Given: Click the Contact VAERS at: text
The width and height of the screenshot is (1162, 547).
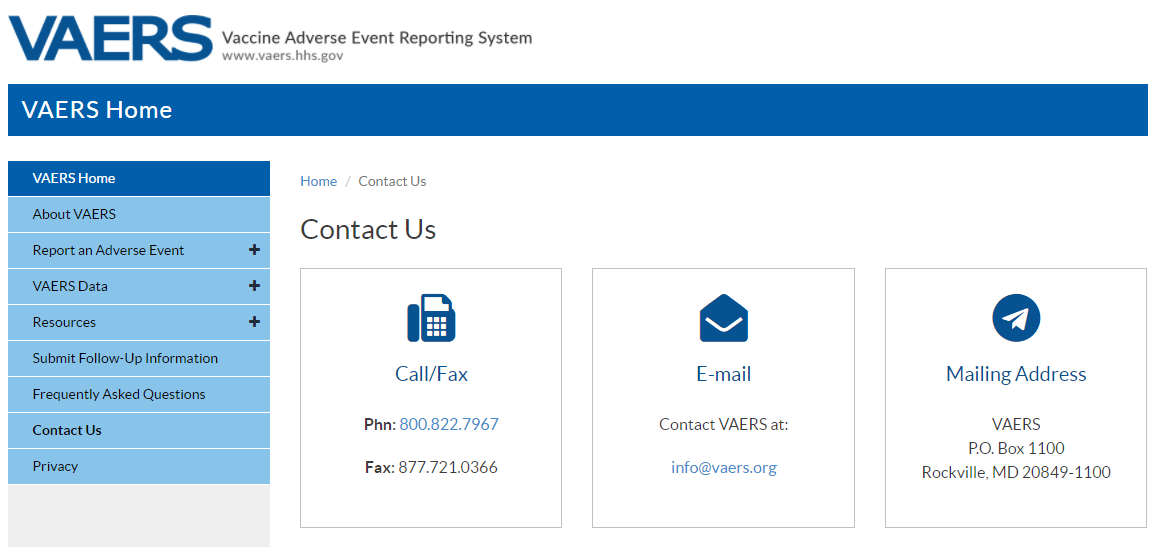Looking at the screenshot, I should pyautogui.click(x=723, y=425).
